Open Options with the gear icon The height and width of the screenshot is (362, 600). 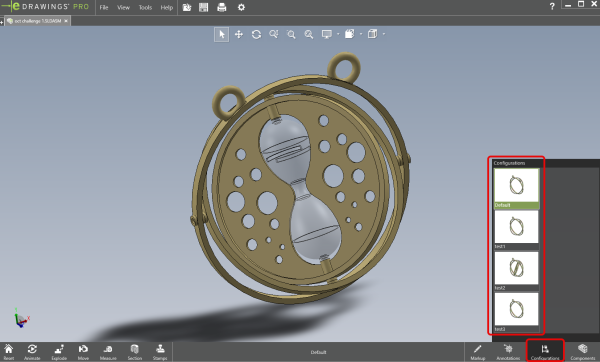(x=241, y=7)
